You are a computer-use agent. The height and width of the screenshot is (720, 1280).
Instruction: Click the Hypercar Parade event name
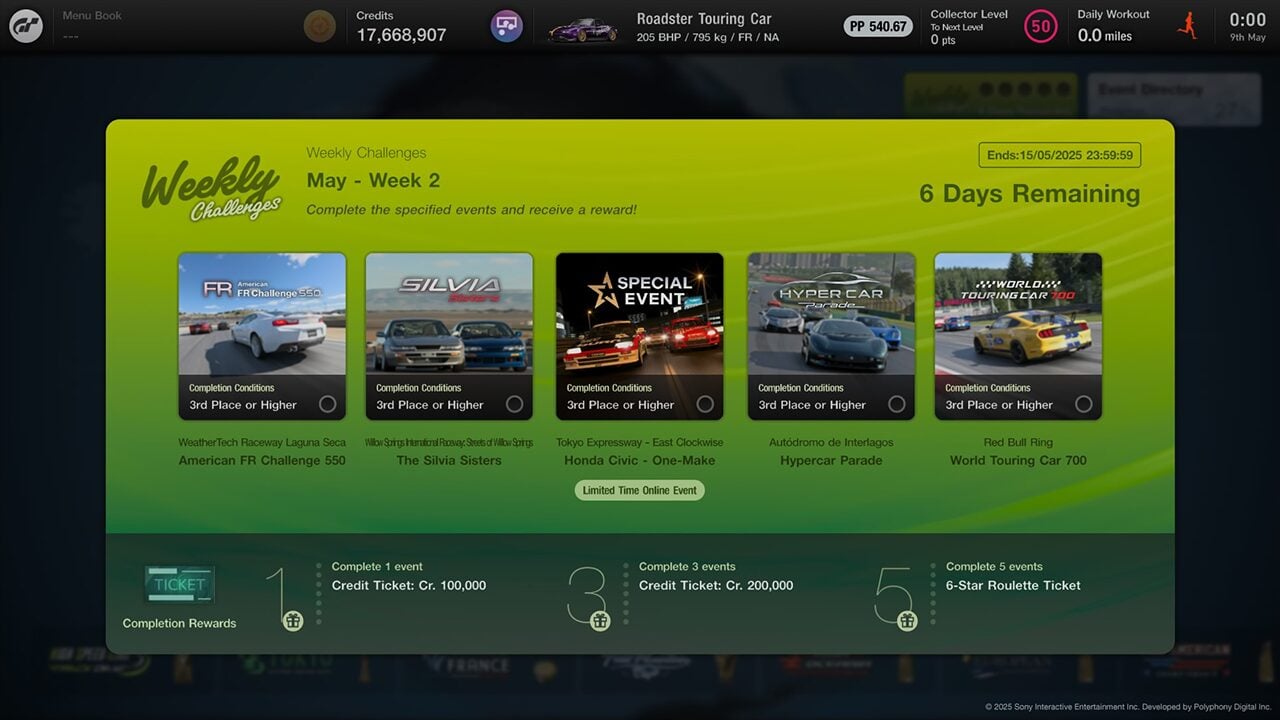point(831,460)
